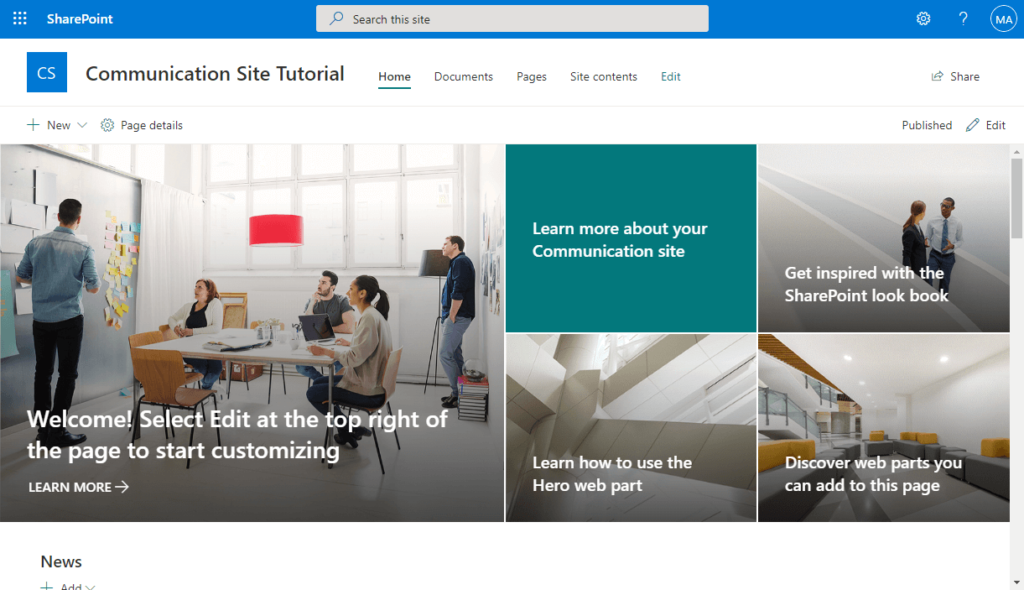
Task: Open the Documents navigation item
Action: 464,76
